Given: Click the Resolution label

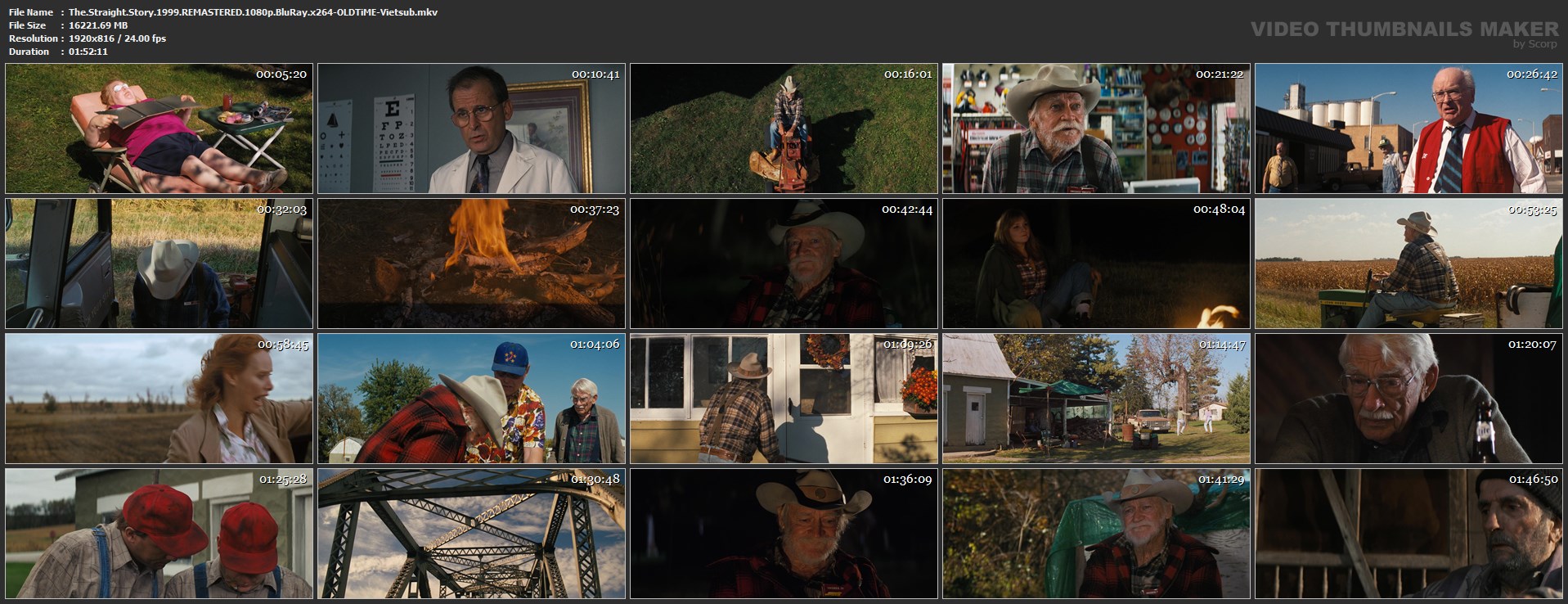Looking at the screenshot, I should (33, 38).
